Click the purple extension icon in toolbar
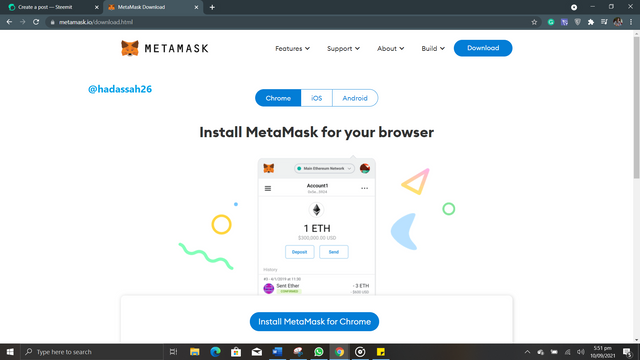 (564, 22)
